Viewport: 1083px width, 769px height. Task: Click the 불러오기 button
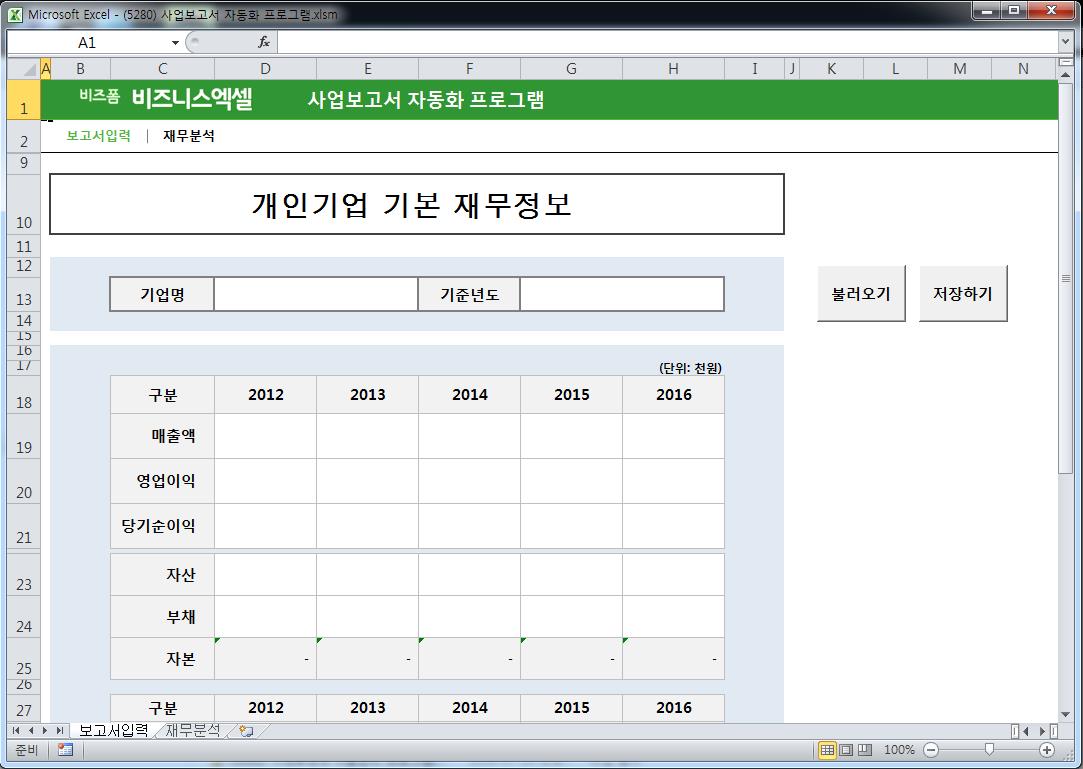861,294
